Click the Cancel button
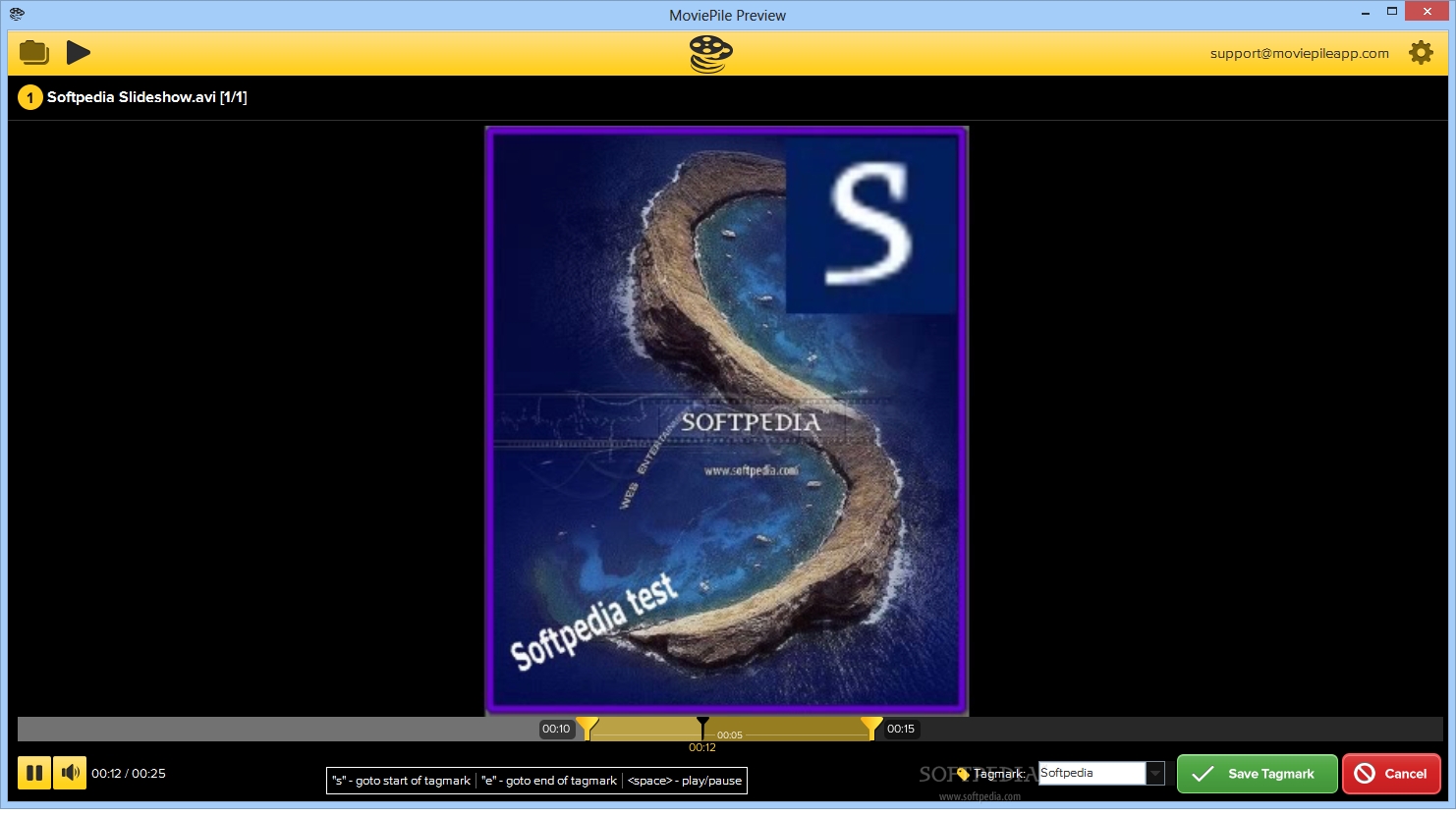This screenshot has width=1456, height=815. click(x=1391, y=774)
